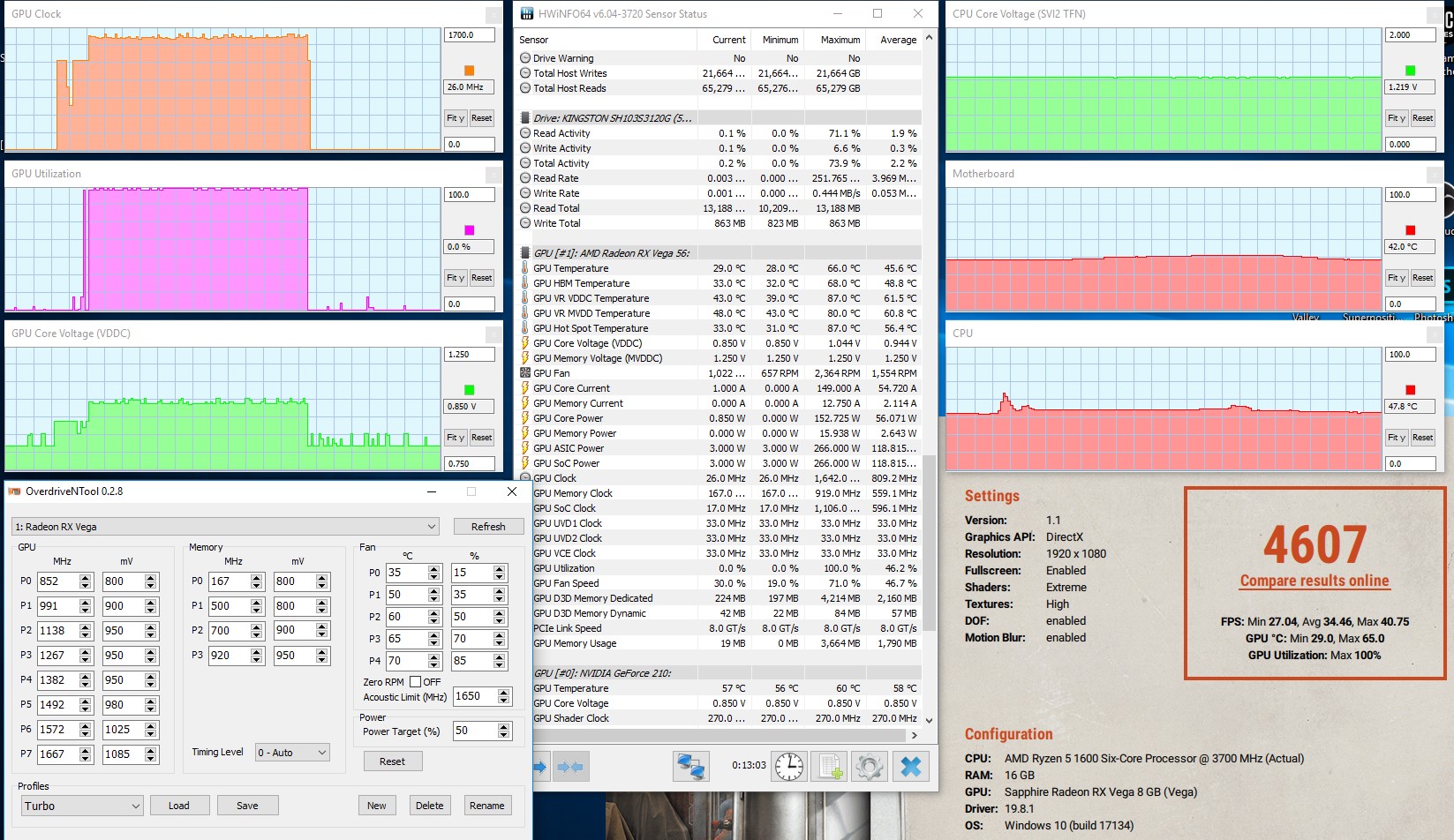This screenshot has height=840, width=1454.
Task: Click Save profile button
Action: pos(247,806)
